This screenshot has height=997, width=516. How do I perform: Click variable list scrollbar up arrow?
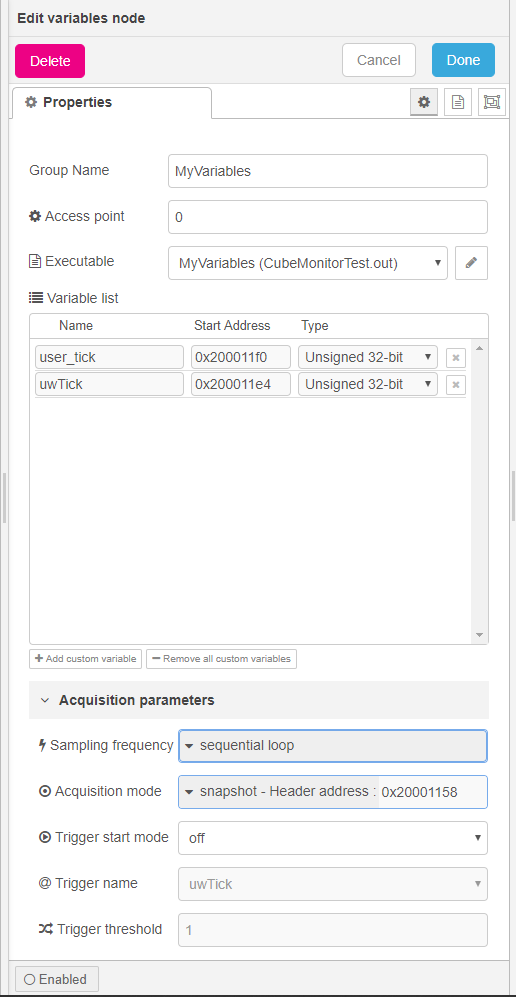[x=480, y=348]
